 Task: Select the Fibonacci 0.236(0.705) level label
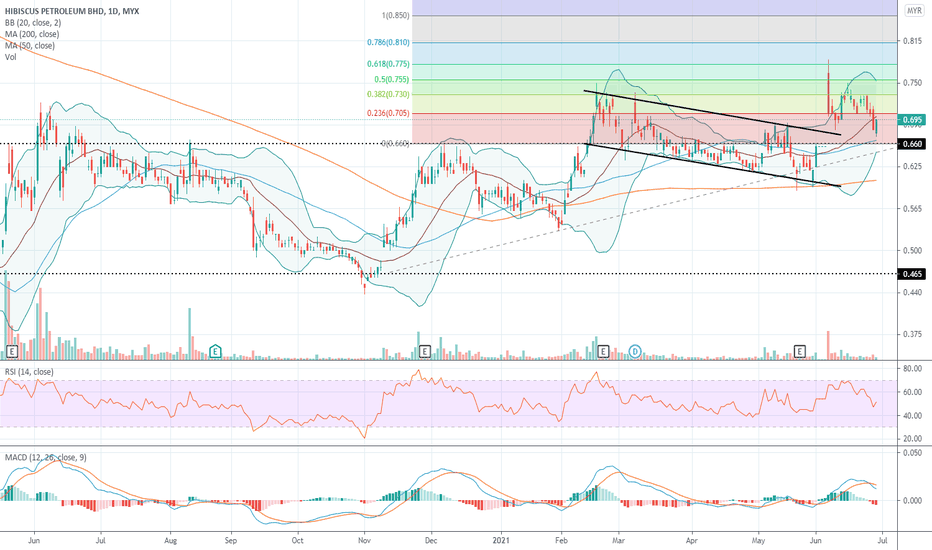click(388, 113)
